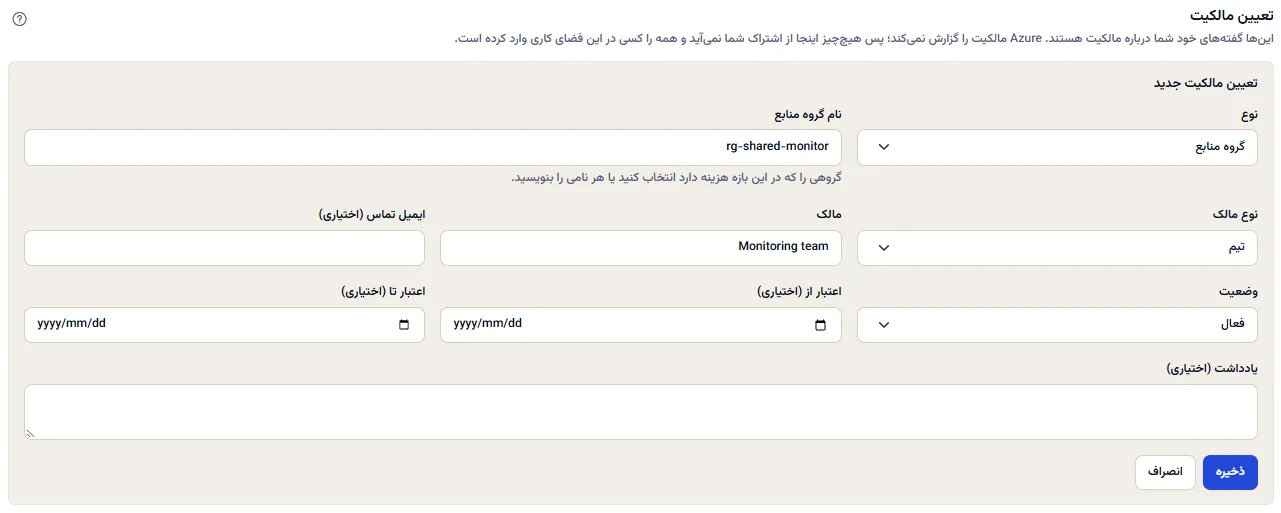The image size is (1281, 513).
Task: Grab the notes textarea resize handle
Action: (30, 434)
